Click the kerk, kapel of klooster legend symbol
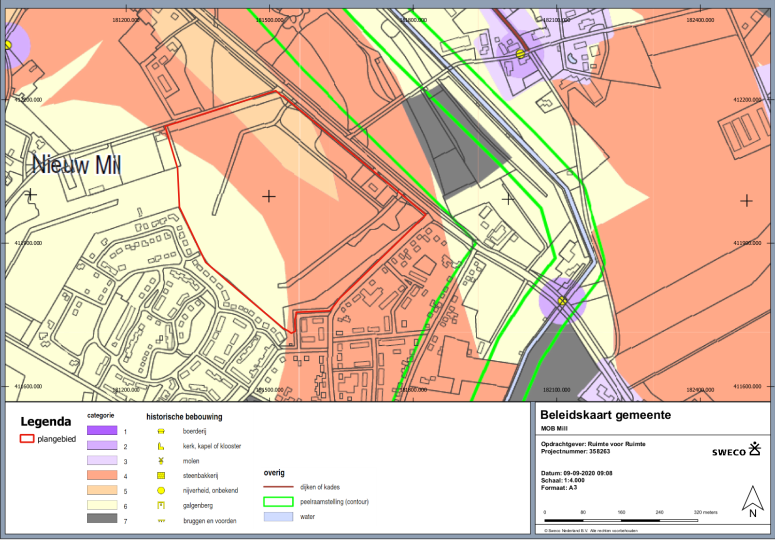 [161, 446]
